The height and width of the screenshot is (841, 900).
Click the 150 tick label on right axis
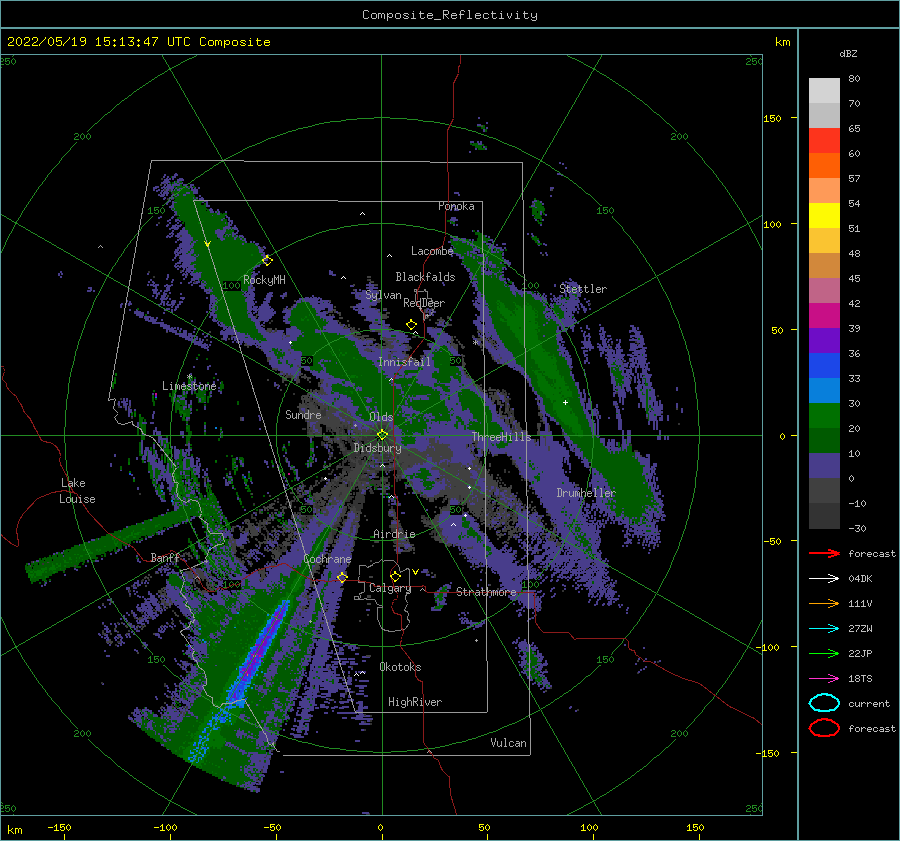(x=772, y=118)
